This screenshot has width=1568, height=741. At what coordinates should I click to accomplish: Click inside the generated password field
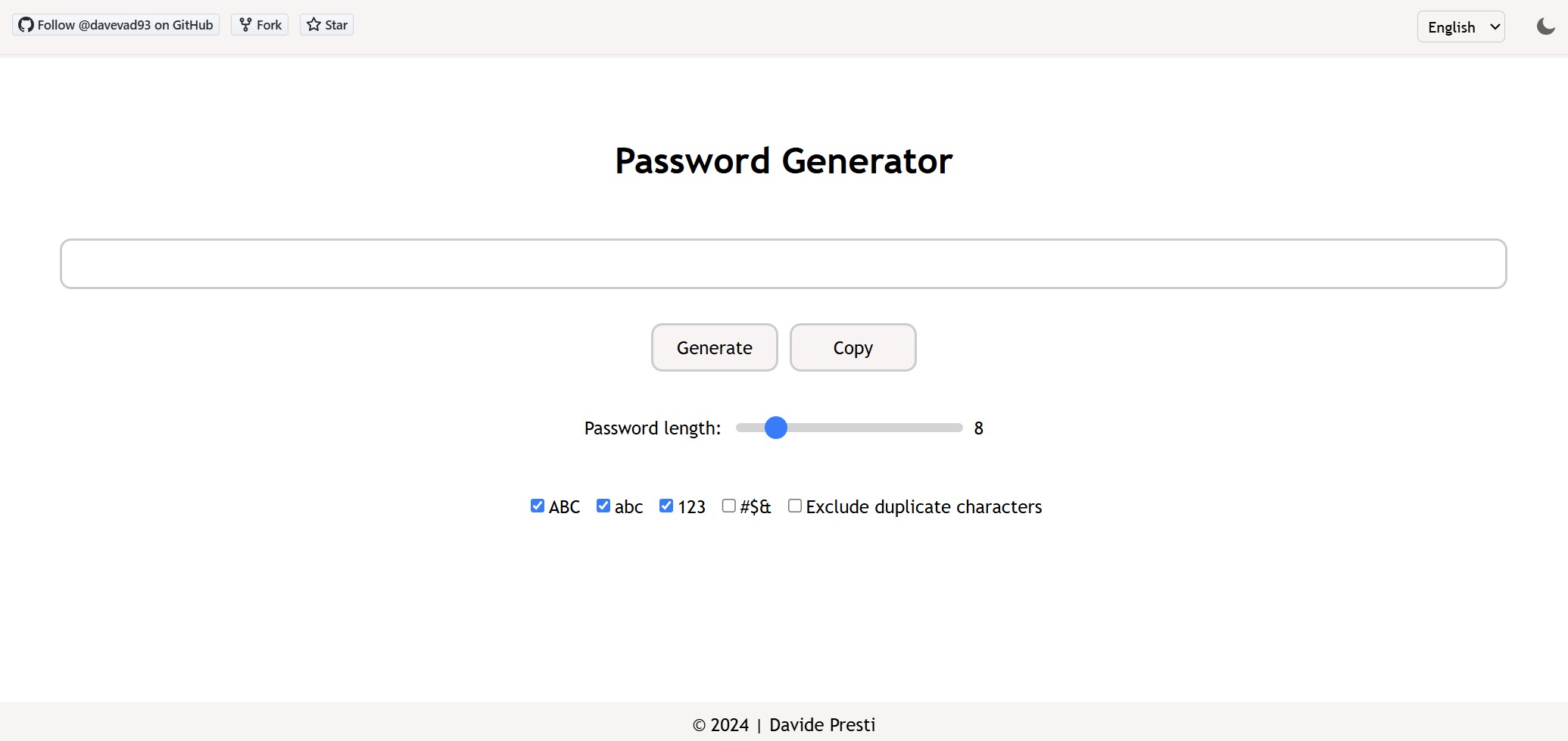pos(783,264)
